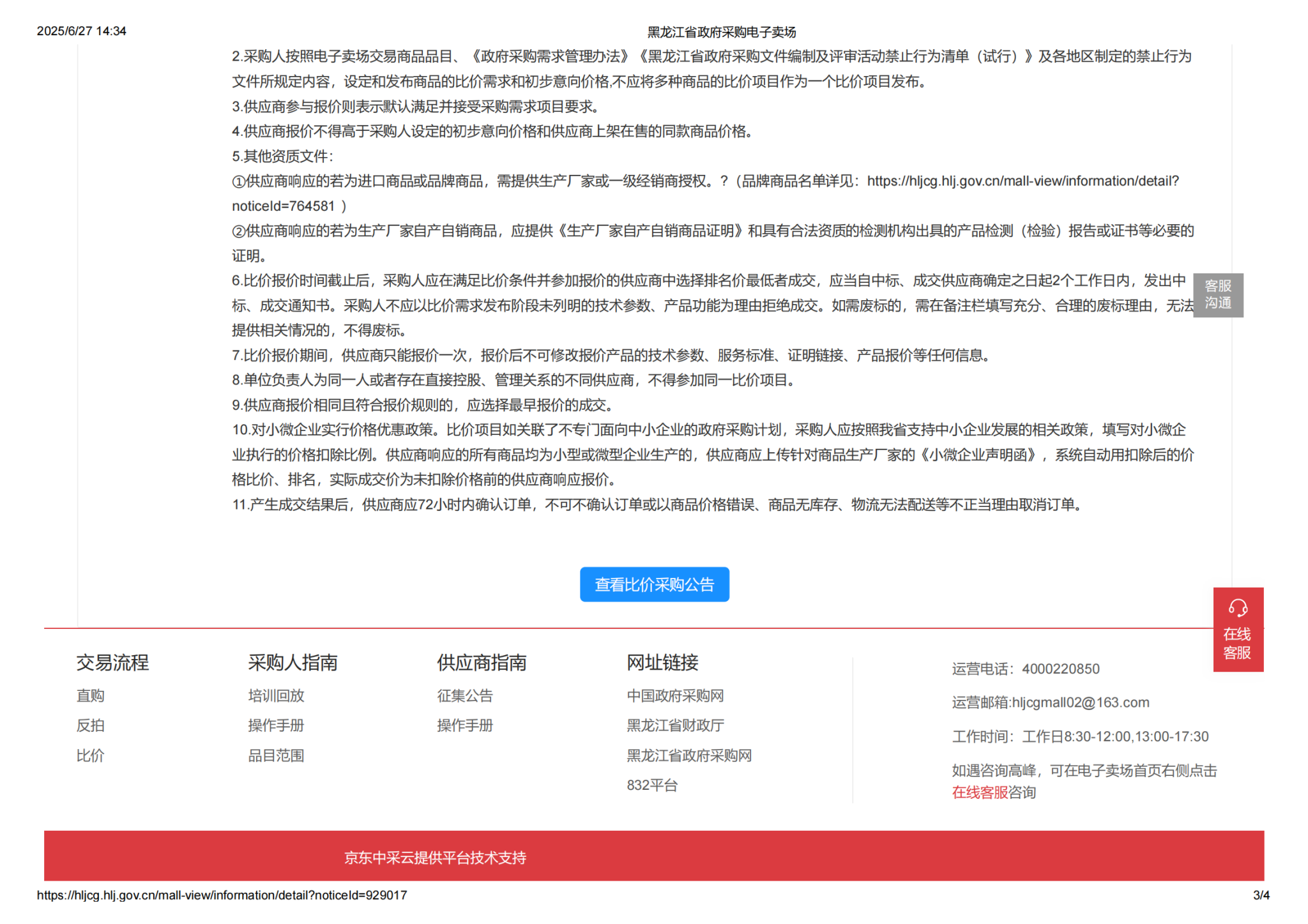Open the 客服沟通 gray side widget

tap(1217, 295)
